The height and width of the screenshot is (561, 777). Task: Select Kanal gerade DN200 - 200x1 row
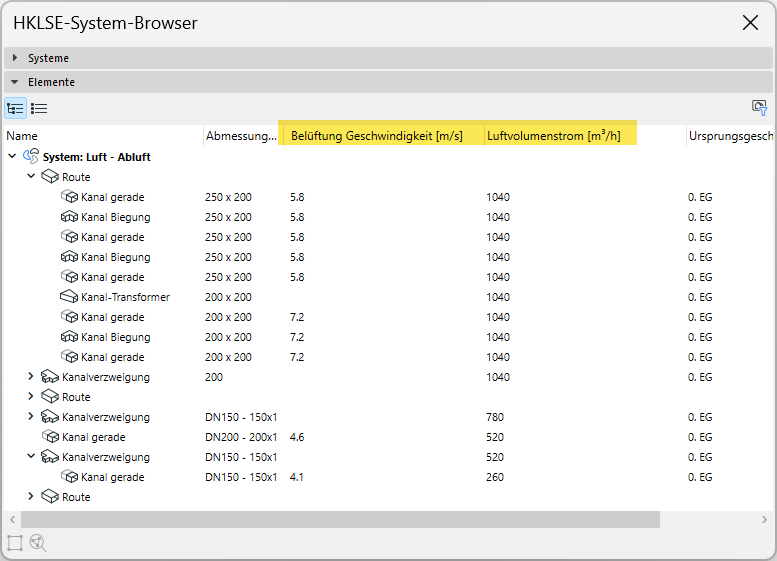[389, 437]
